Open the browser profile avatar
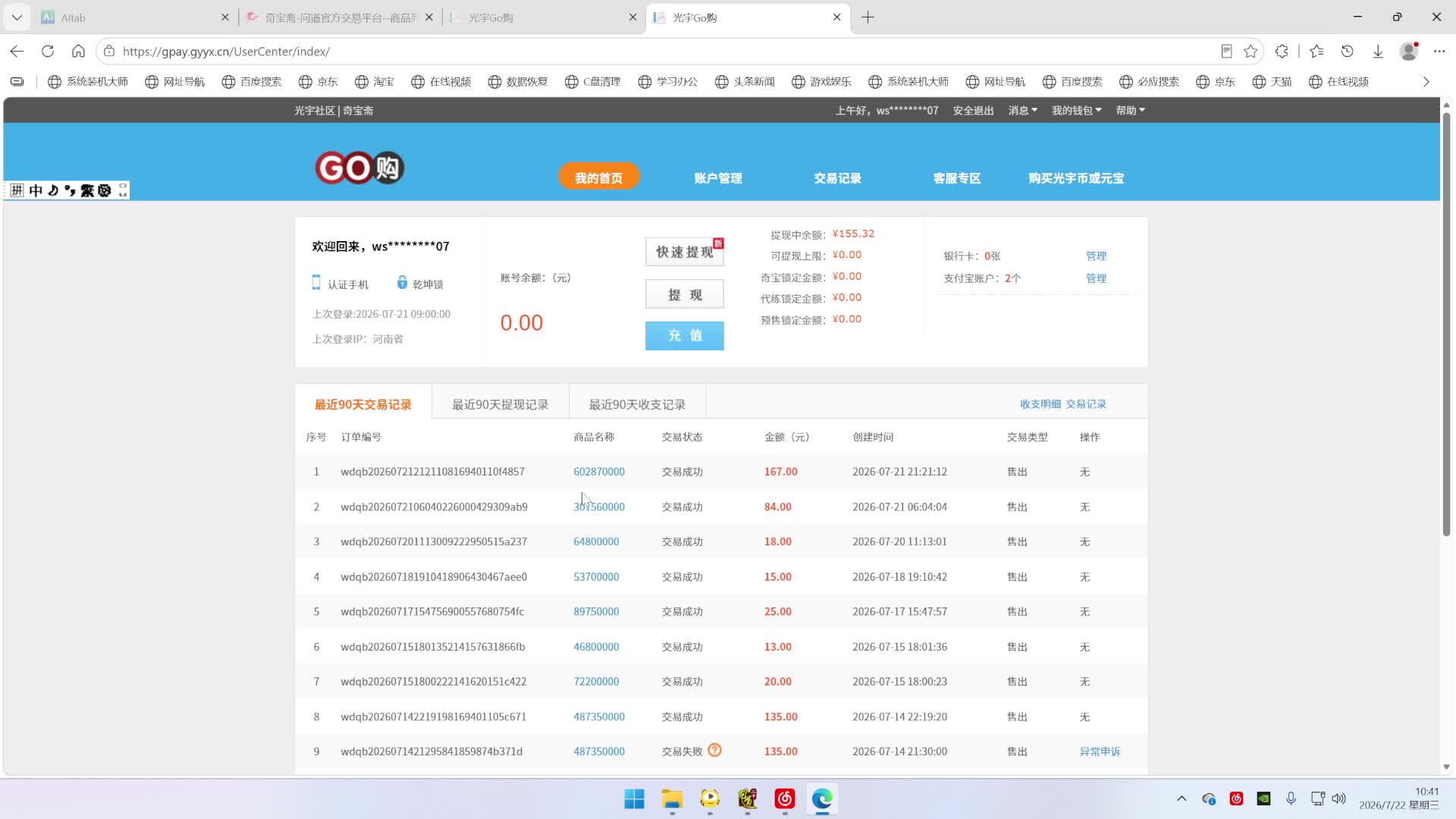Viewport: 1456px width, 819px height. (1409, 51)
